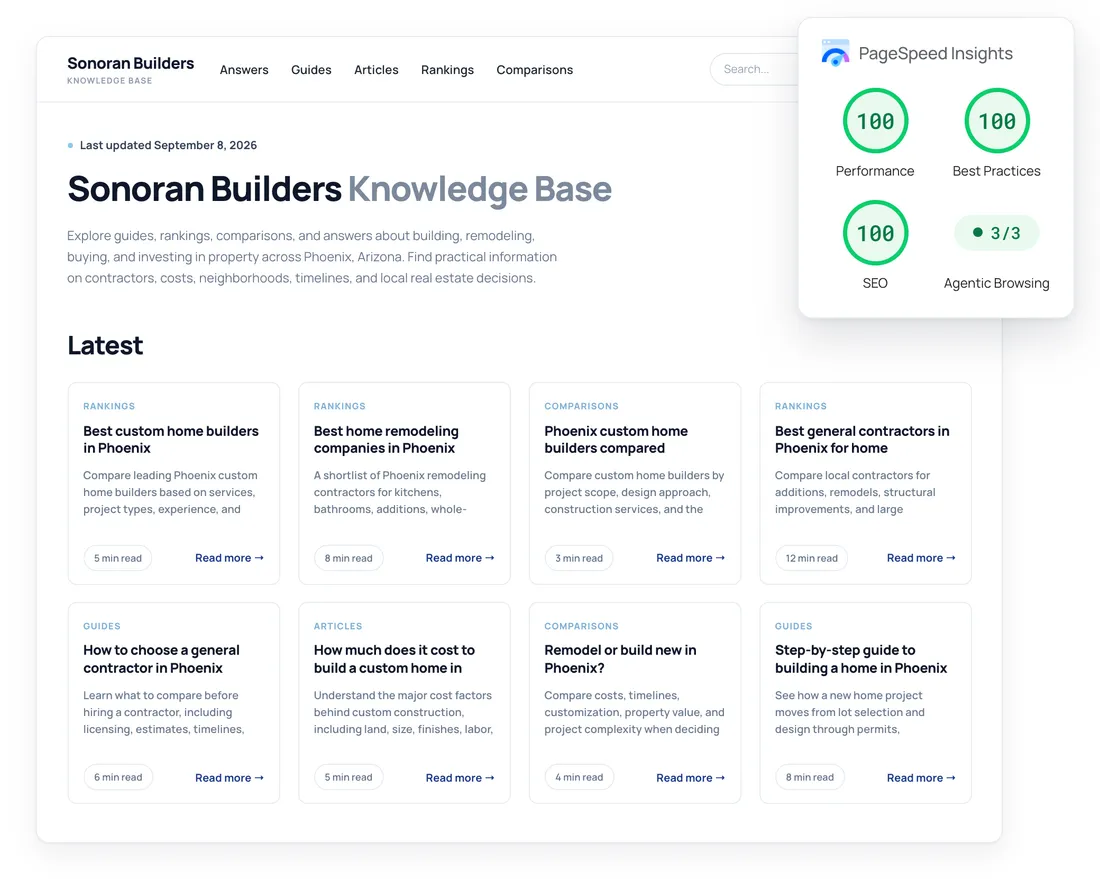This screenshot has width=1100, height=879.
Task: Click the 'PageSpeed Insights' title text
Action: coord(935,53)
